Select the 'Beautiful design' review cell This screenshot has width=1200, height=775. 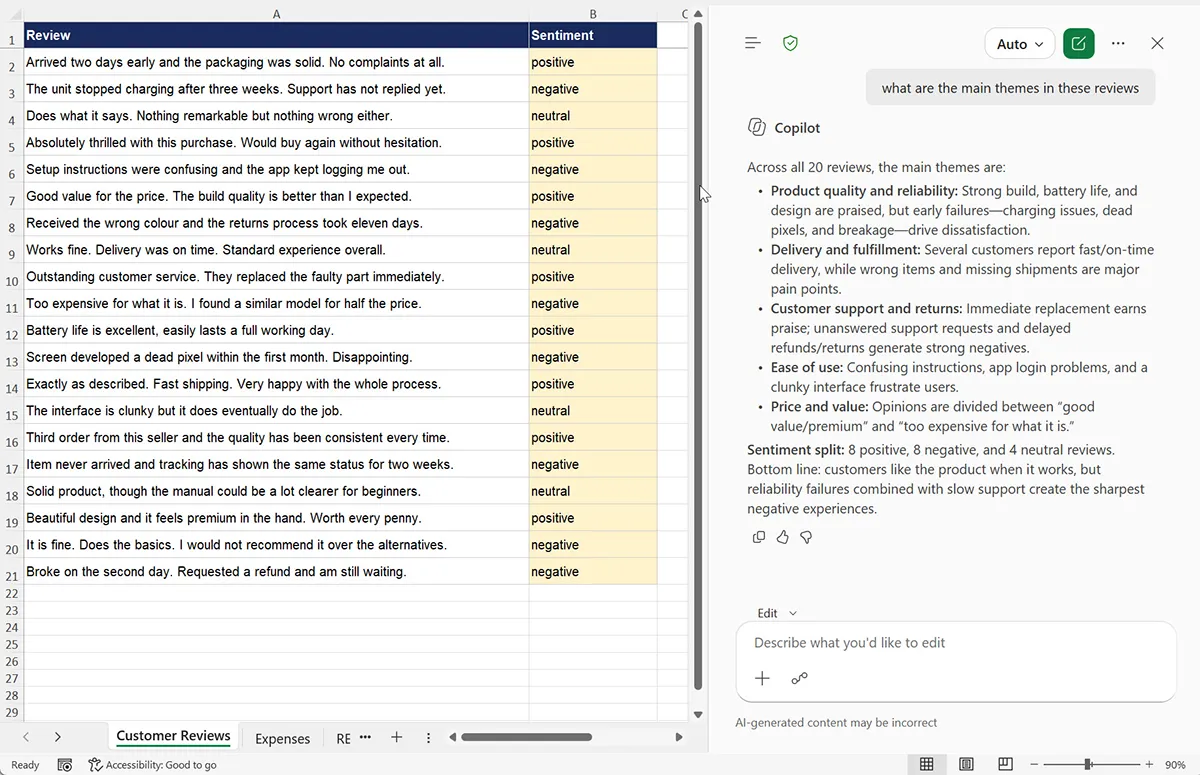click(276, 518)
